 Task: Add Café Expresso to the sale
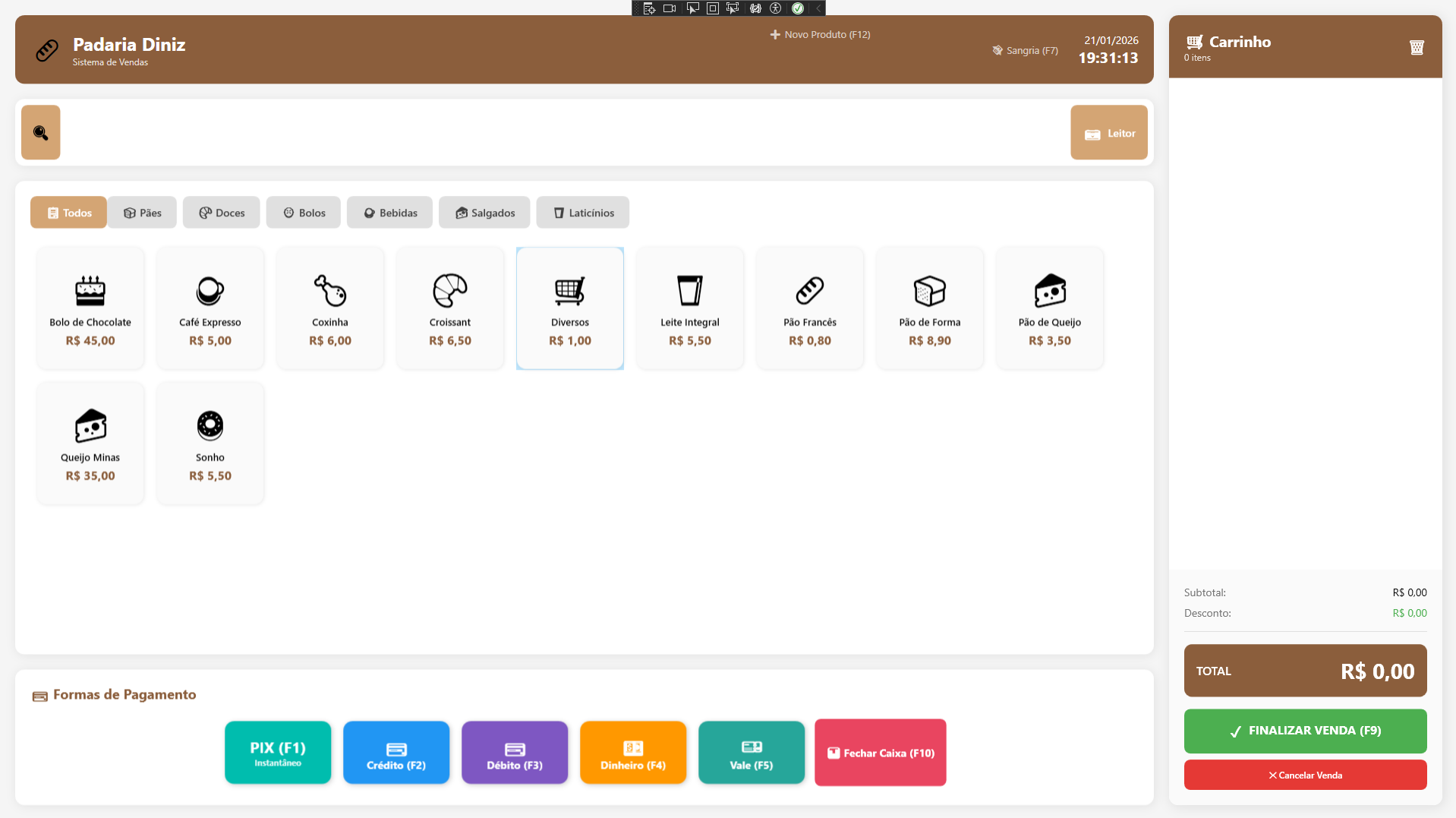(x=210, y=307)
